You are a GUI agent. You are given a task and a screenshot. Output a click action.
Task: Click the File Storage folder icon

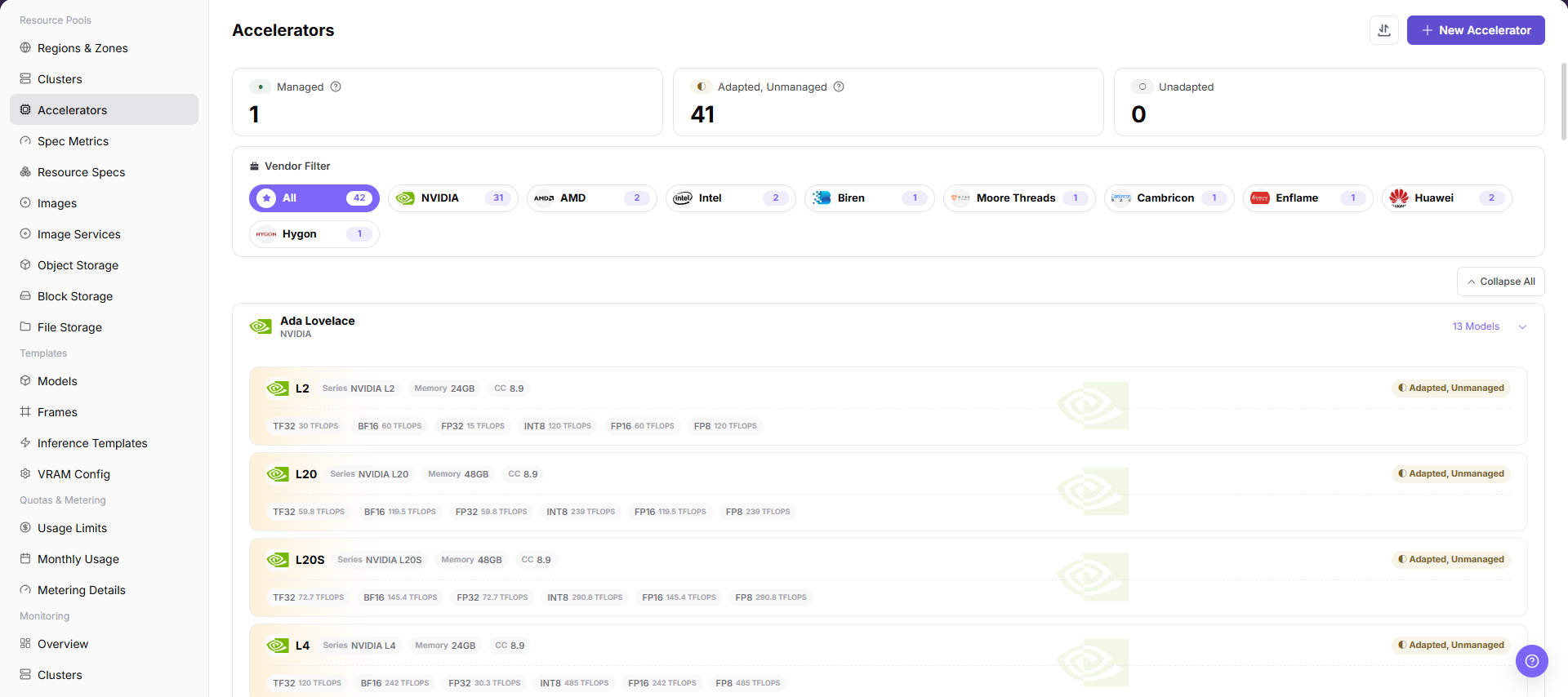25,326
